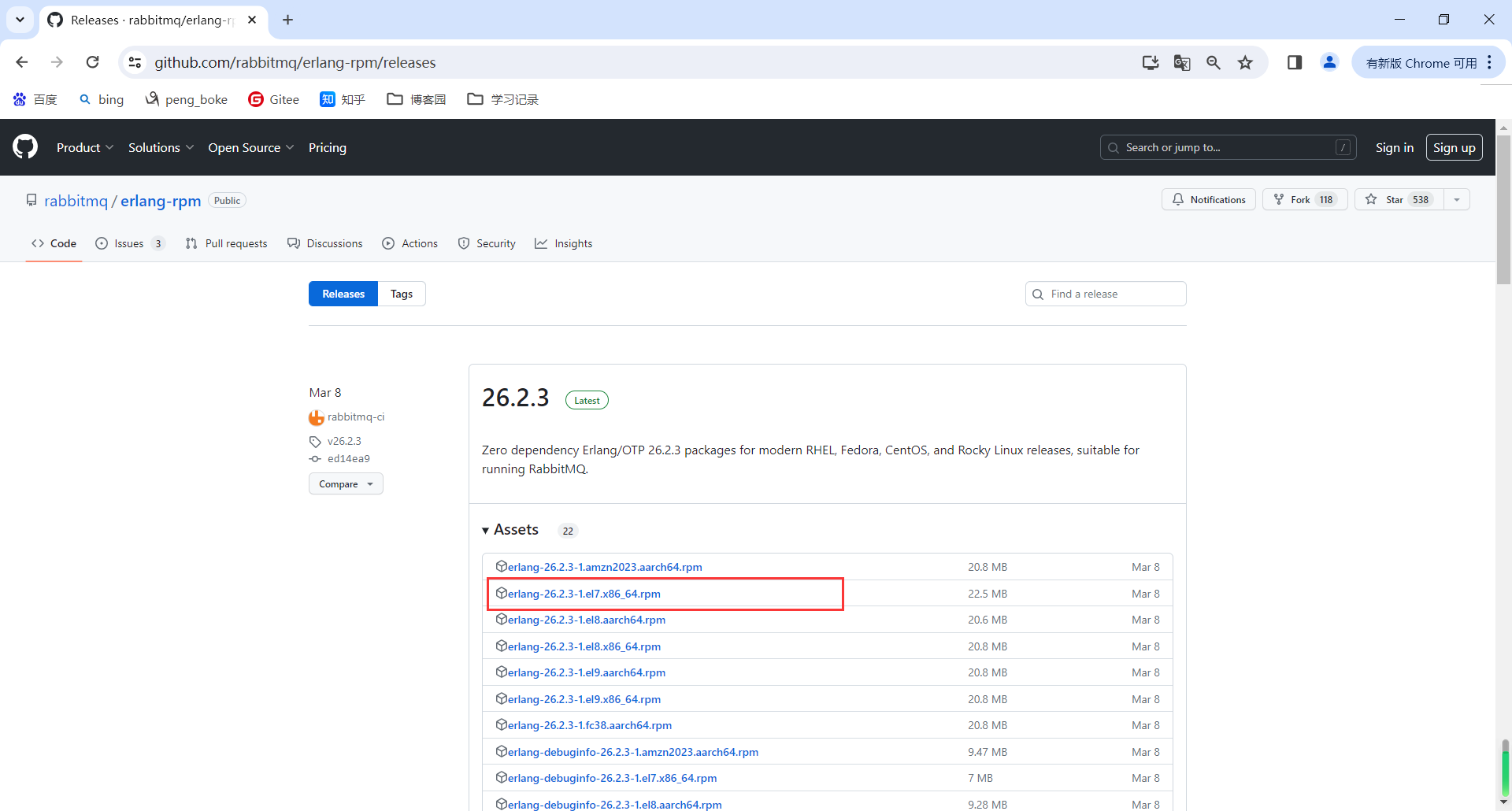Viewport: 1512px width, 811px height.
Task: Open the 26.2.3 release title
Action: (x=515, y=398)
